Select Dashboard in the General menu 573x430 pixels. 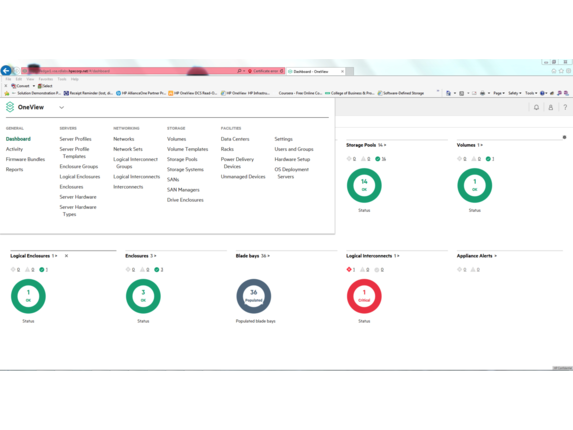(x=18, y=139)
